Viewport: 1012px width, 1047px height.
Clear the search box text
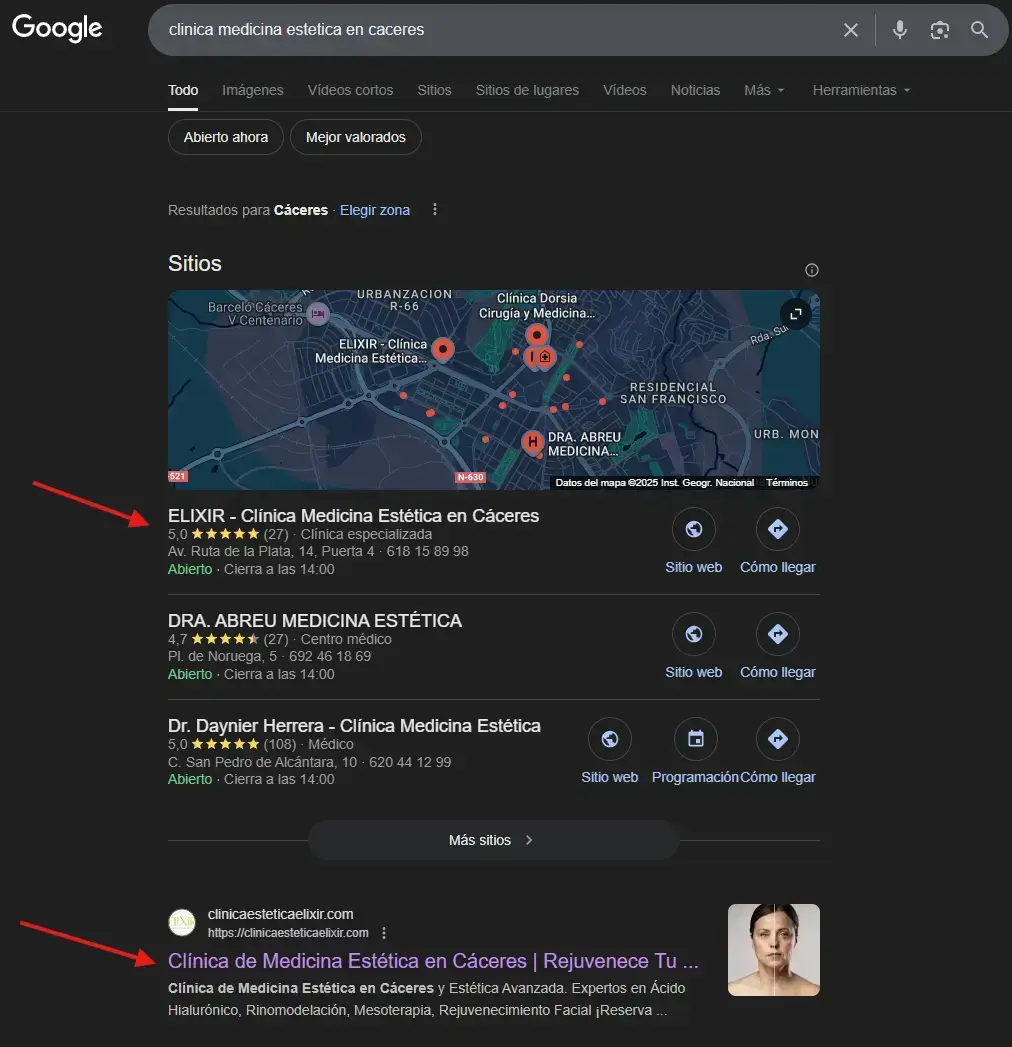850,30
